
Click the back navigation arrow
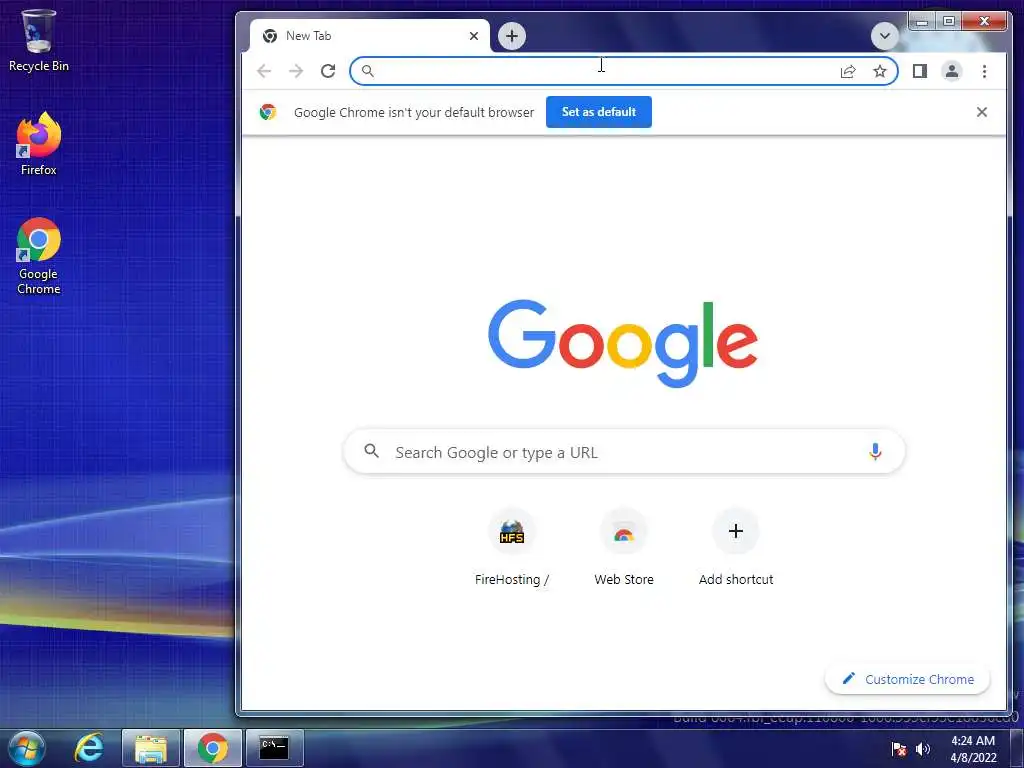(x=264, y=71)
